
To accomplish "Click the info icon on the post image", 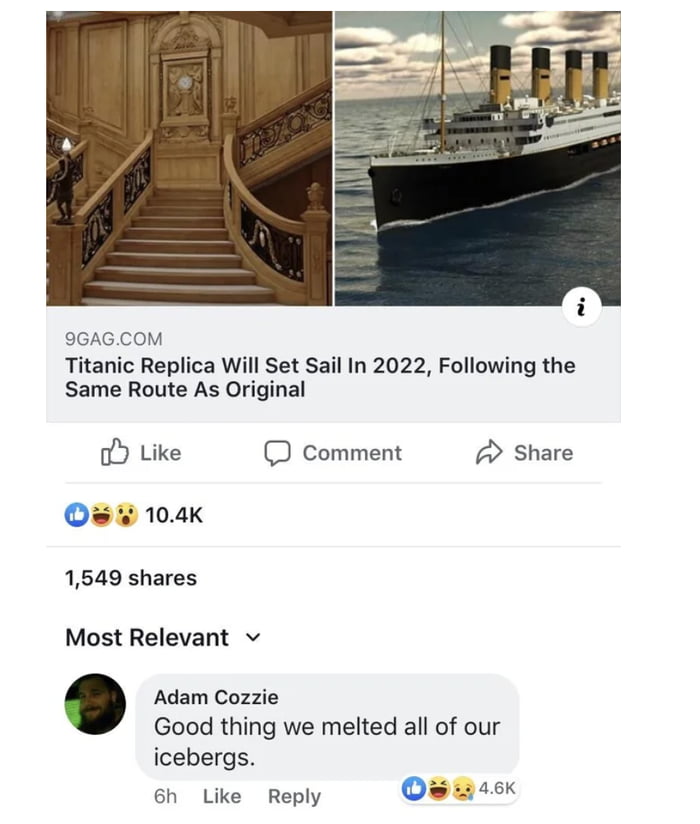I will coord(580,306).
